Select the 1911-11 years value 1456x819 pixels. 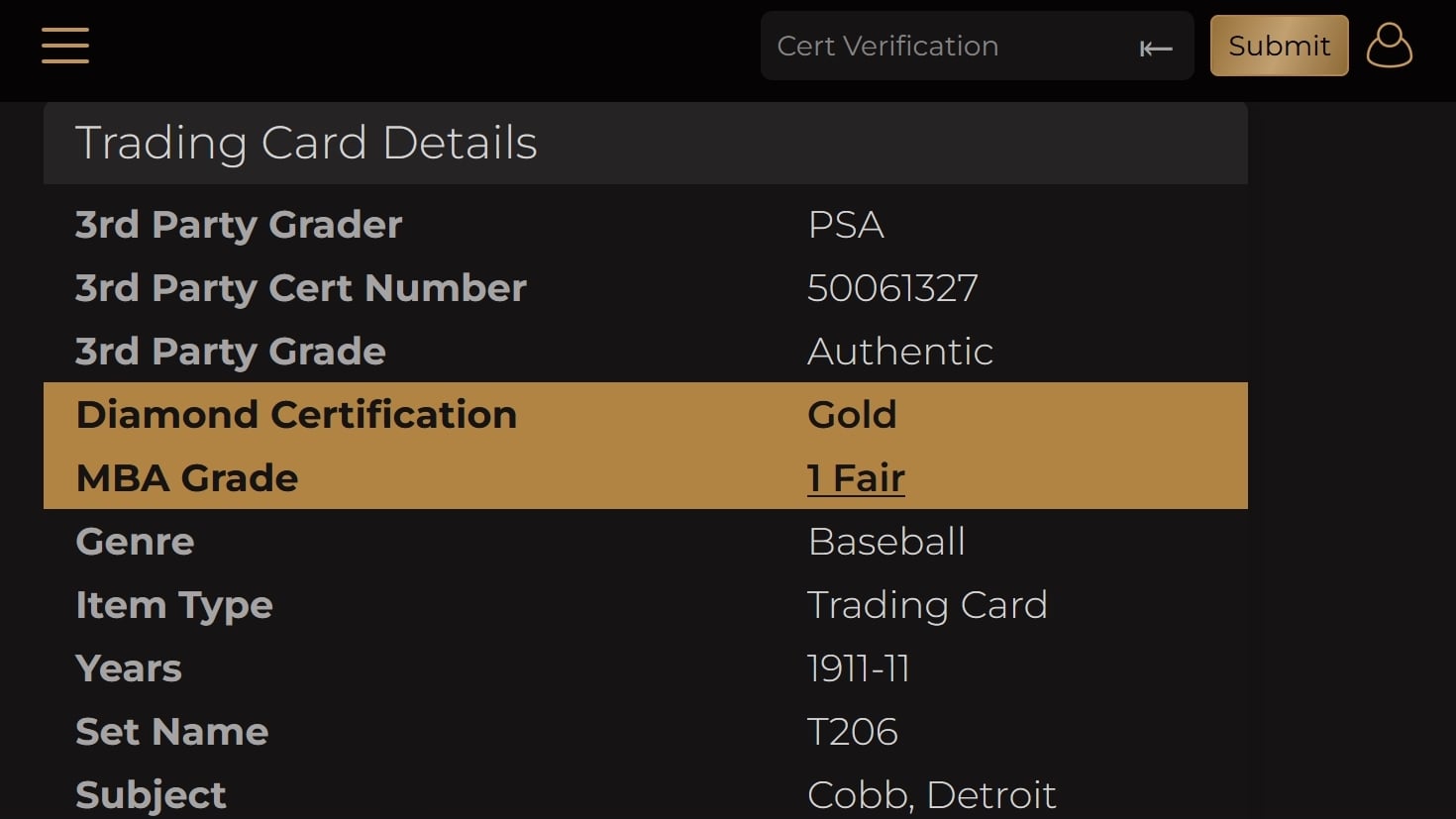point(859,668)
